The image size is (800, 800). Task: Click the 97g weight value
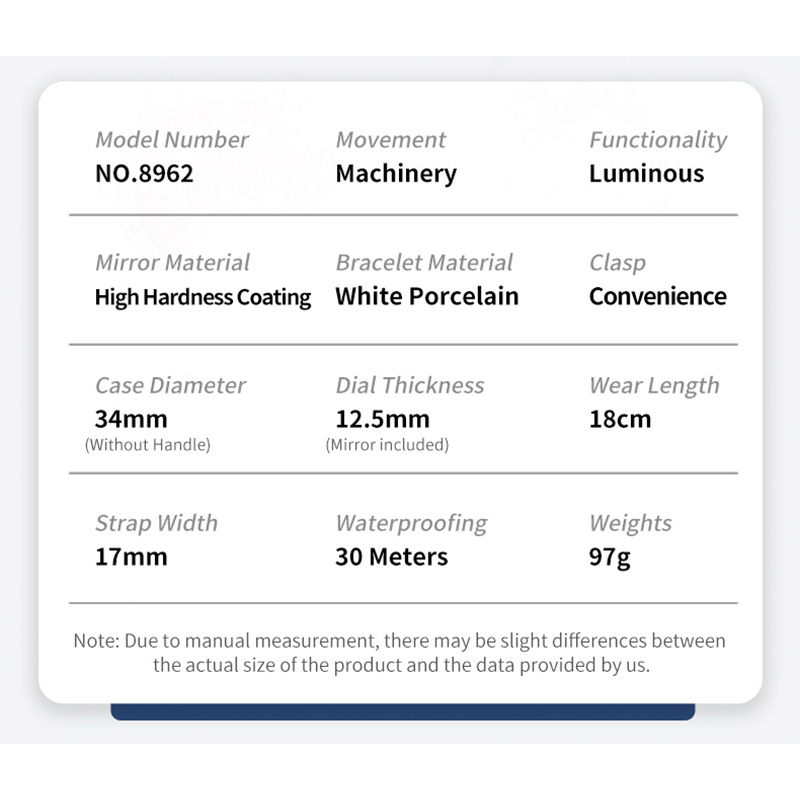point(610,558)
